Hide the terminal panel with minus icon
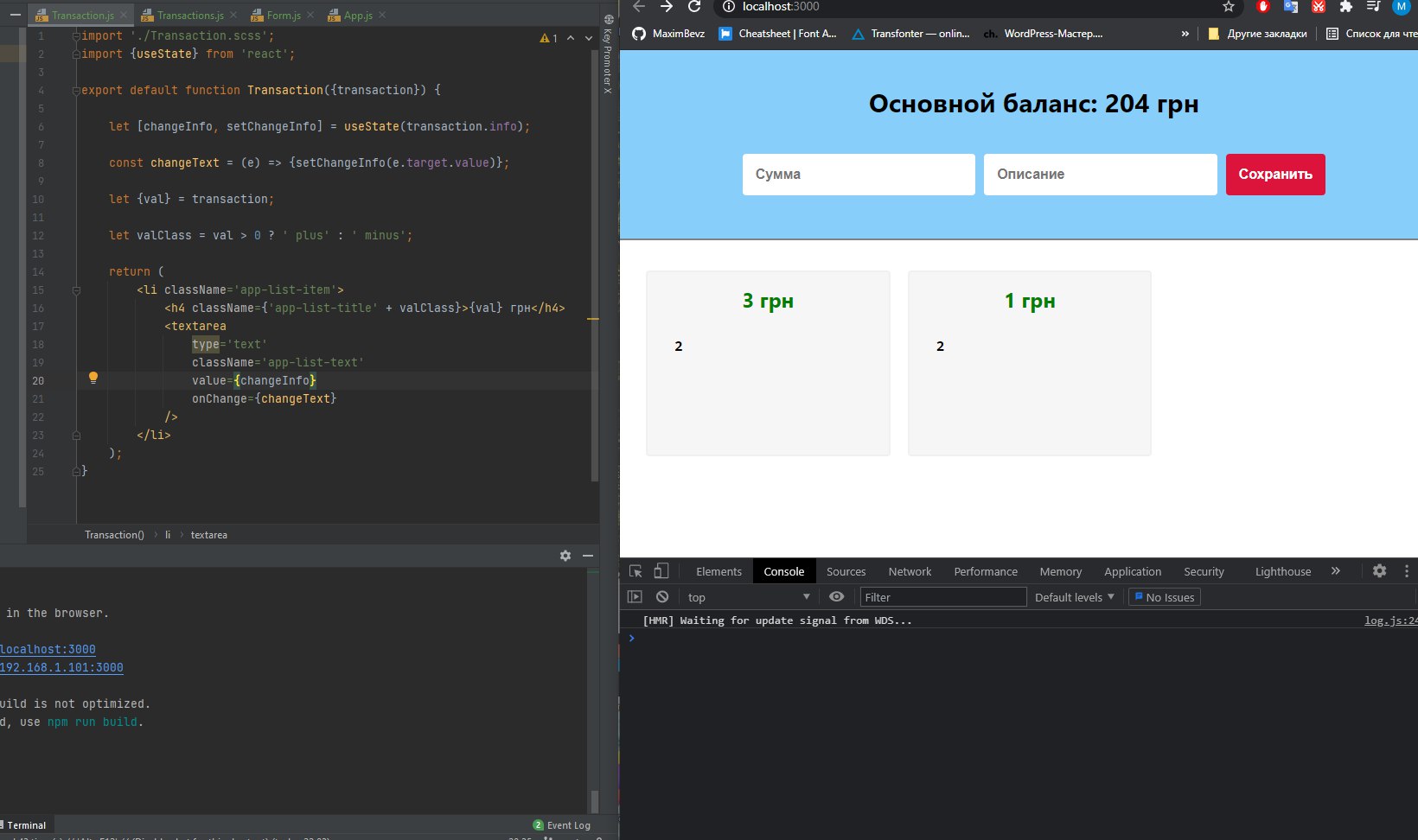The height and width of the screenshot is (840, 1418). pos(588,556)
